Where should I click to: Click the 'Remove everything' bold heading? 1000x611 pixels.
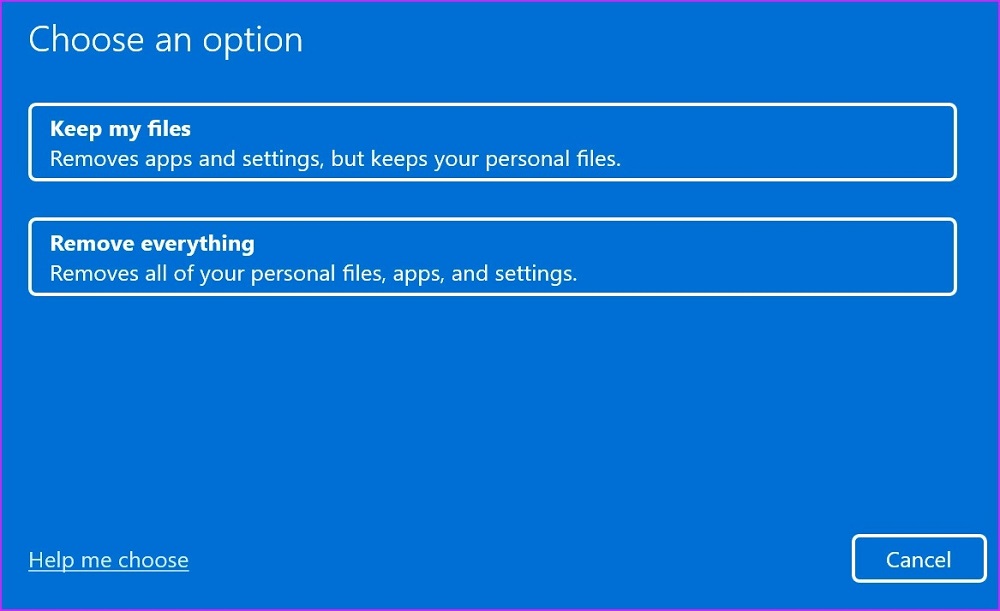152,243
